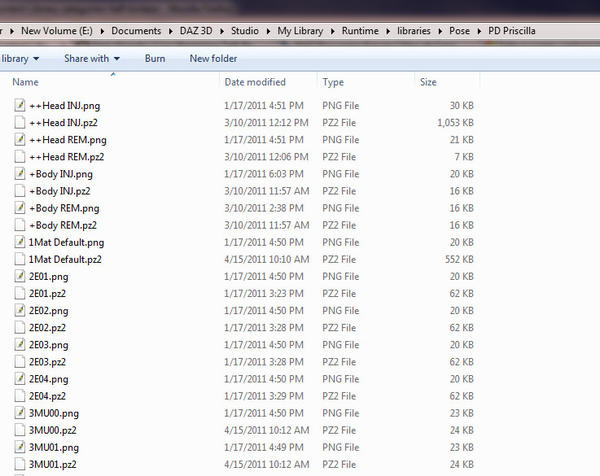
Task: Select the 2E03.pz2 file icon
Action: tap(20, 362)
